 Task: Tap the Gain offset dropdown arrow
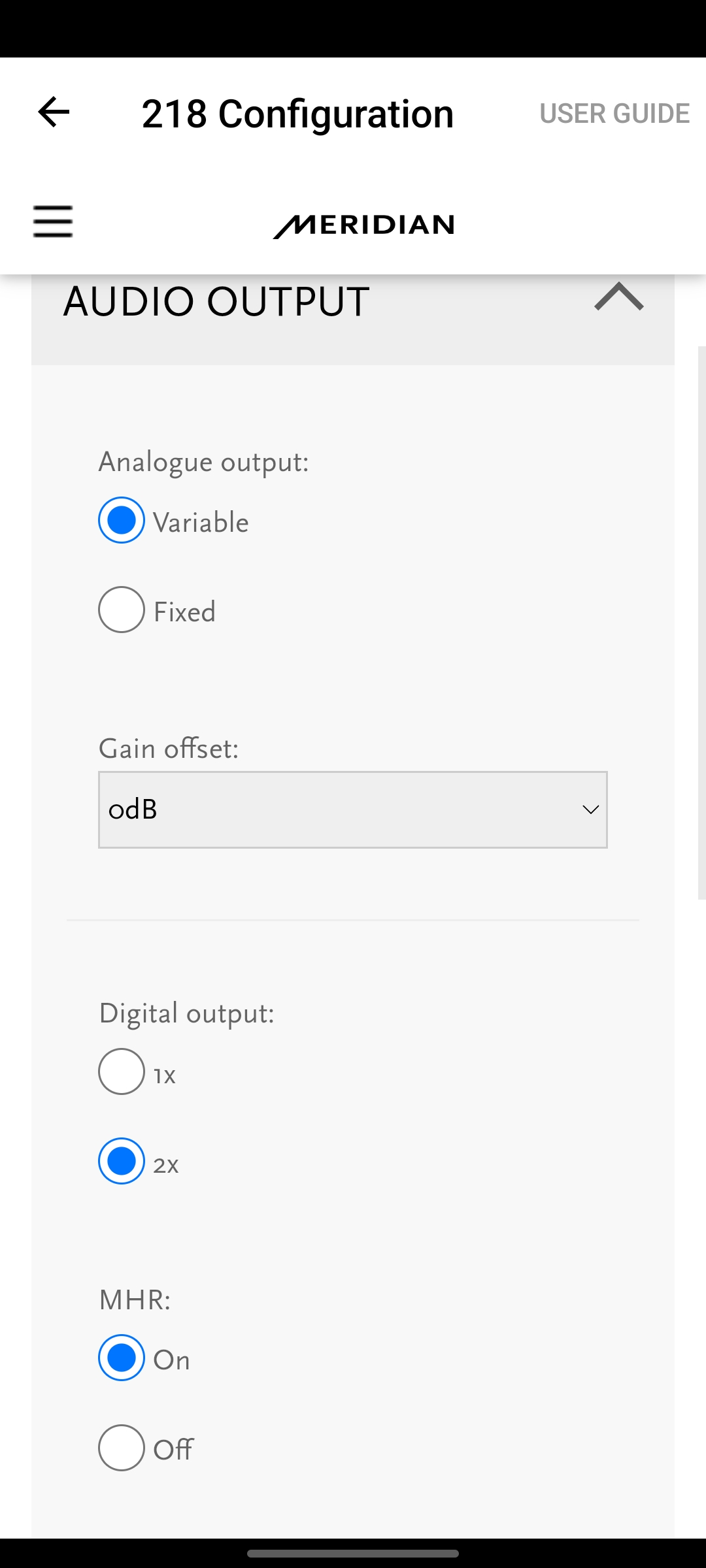pyautogui.click(x=590, y=809)
